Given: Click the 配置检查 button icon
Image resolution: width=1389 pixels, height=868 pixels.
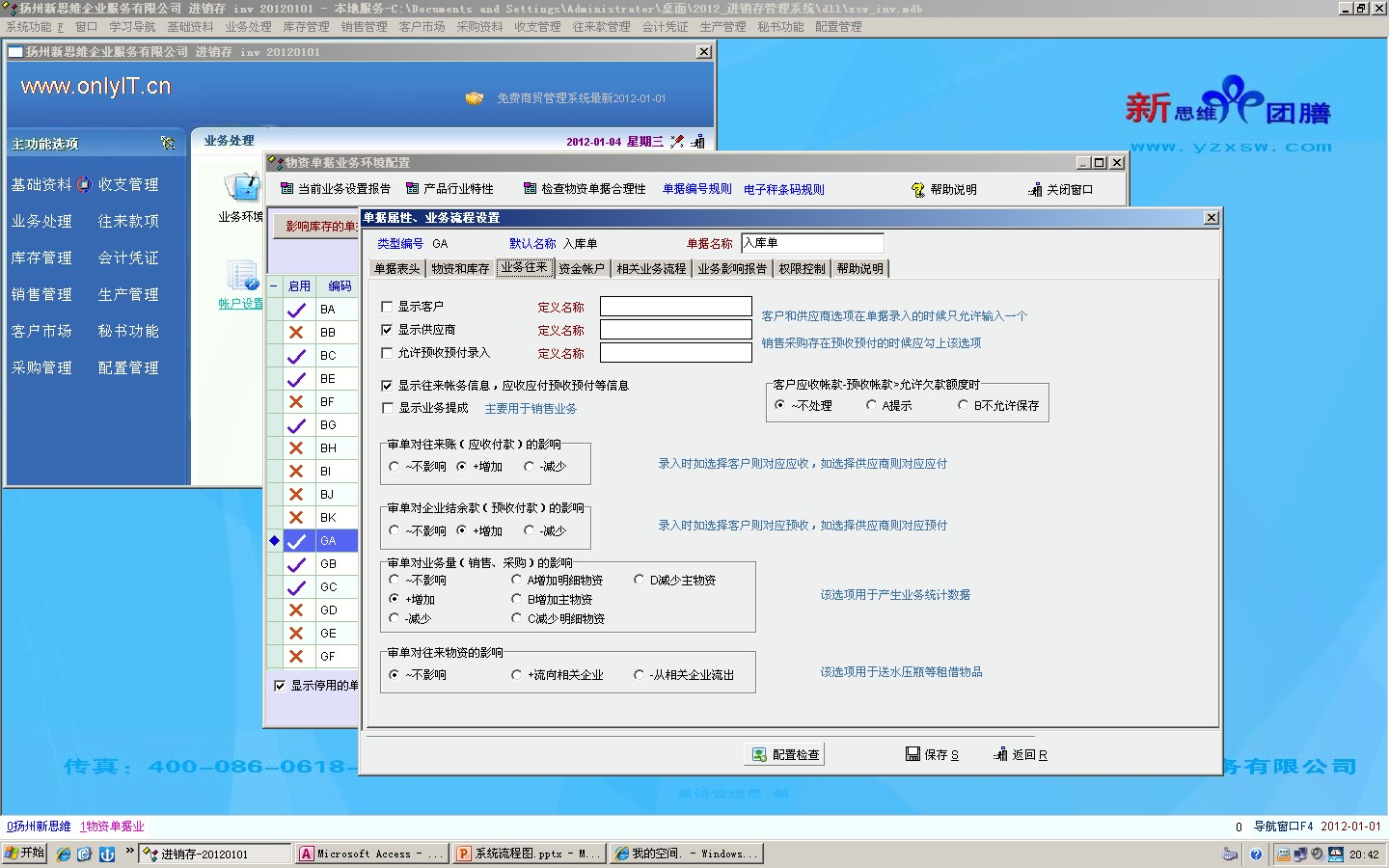Looking at the screenshot, I should [760, 755].
